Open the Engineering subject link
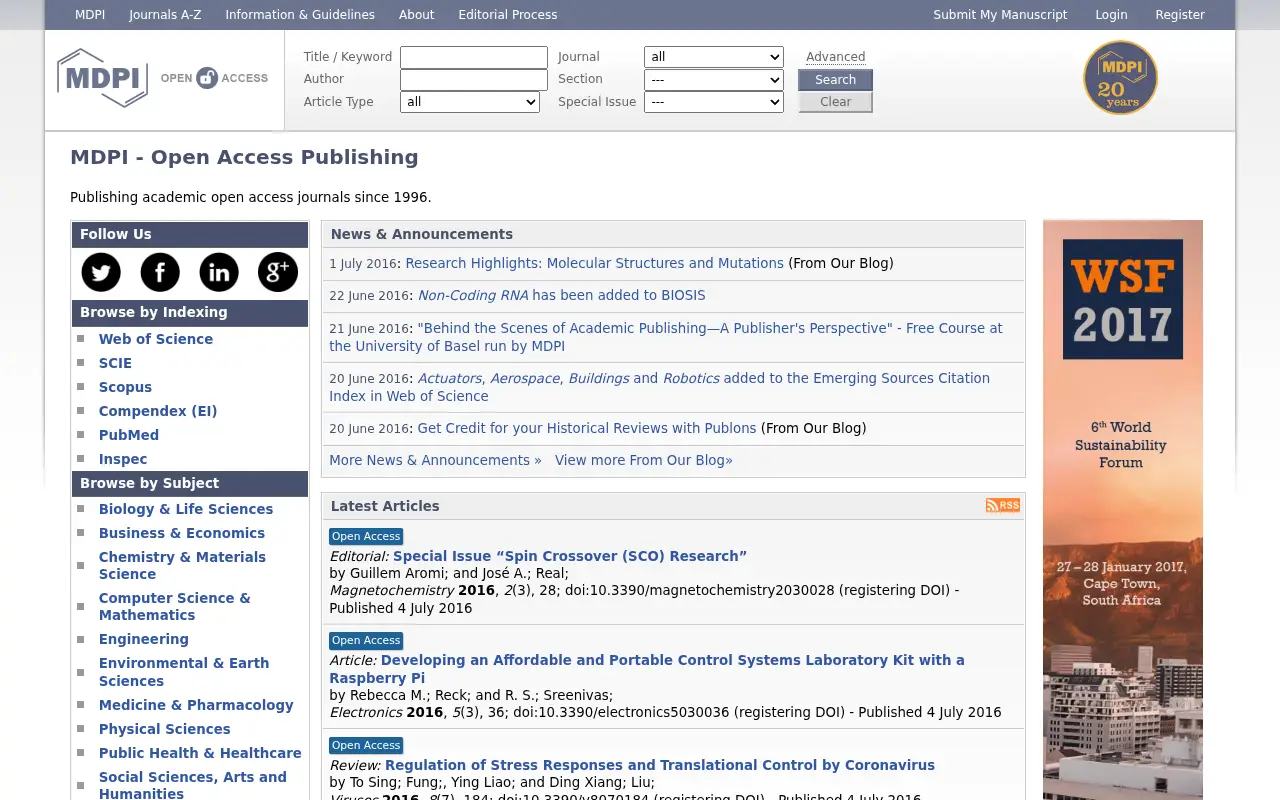 click(144, 639)
